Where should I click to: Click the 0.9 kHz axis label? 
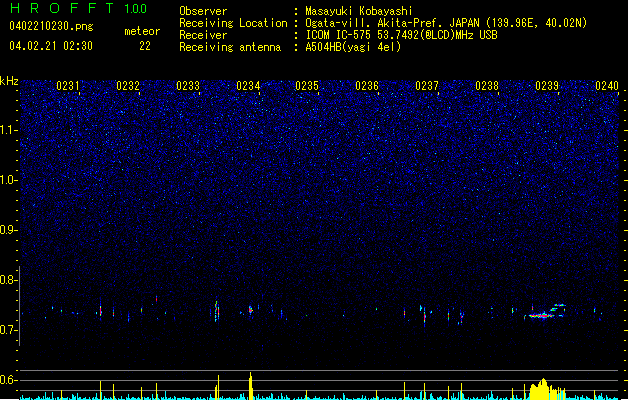pyautogui.click(x=9, y=230)
